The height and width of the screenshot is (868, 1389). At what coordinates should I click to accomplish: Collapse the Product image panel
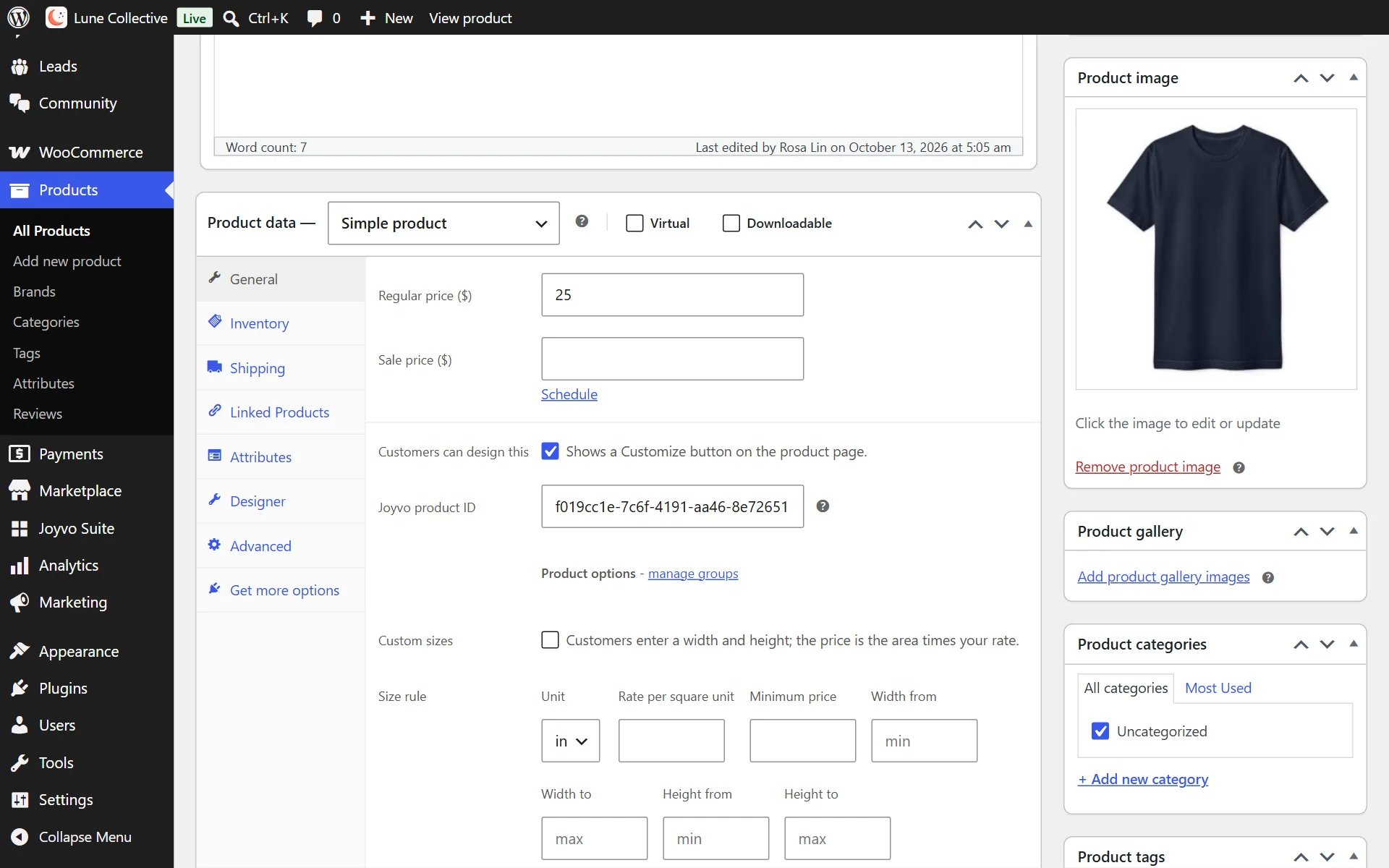(x=1354, y=77)
